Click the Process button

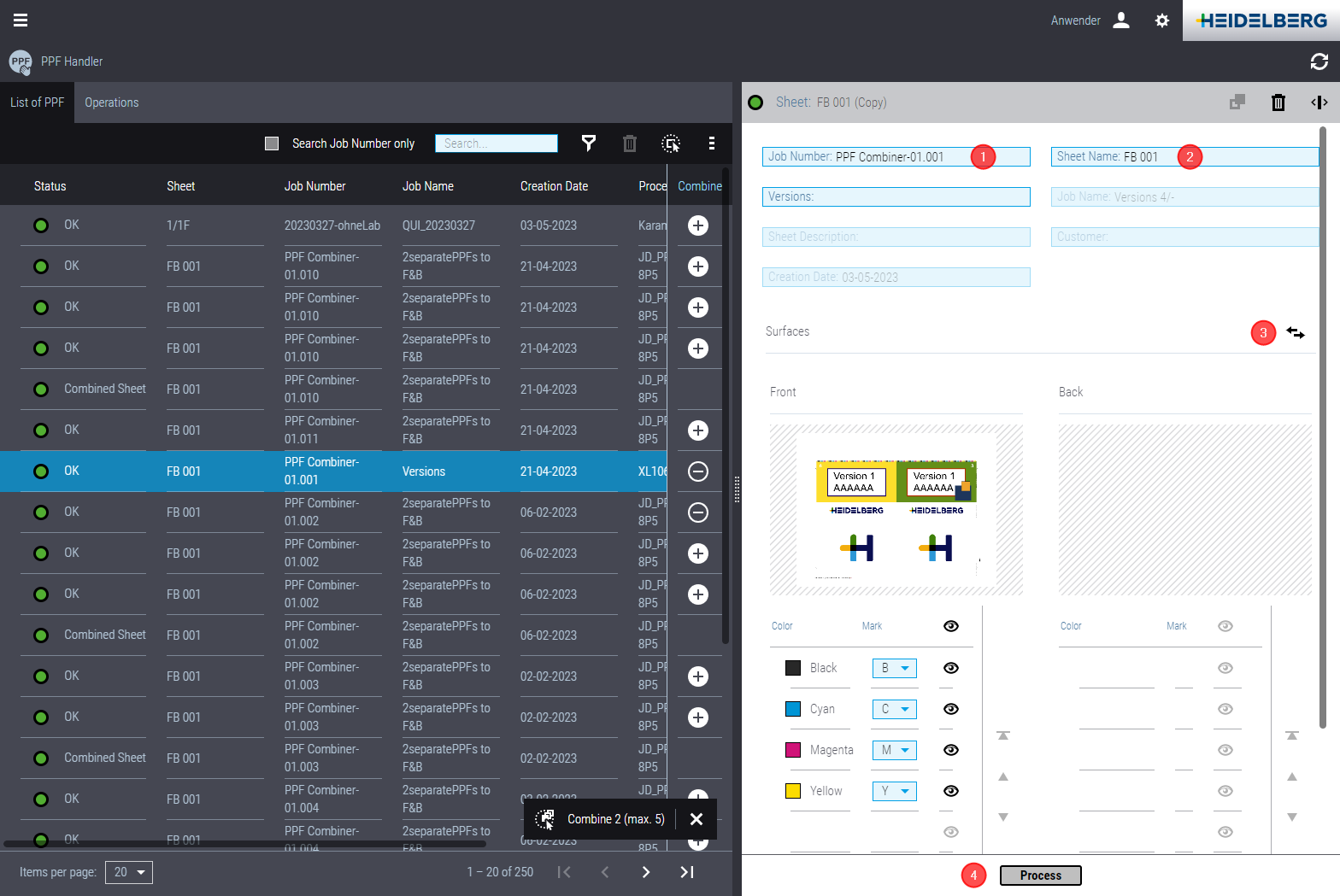point(1040,876)
